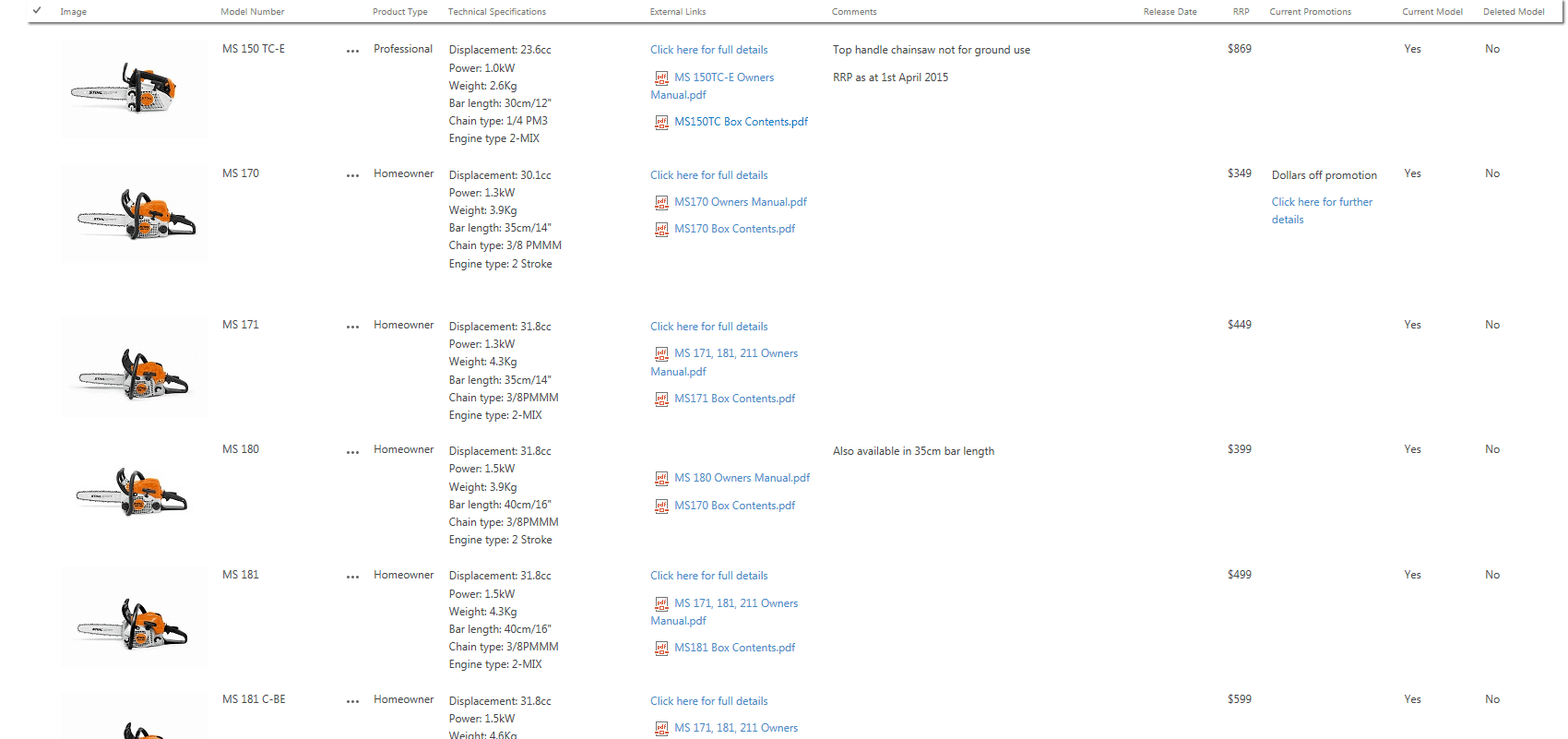Click the External Links column header
Viewport: 1568px width, 739px height.
click(678, 12)
